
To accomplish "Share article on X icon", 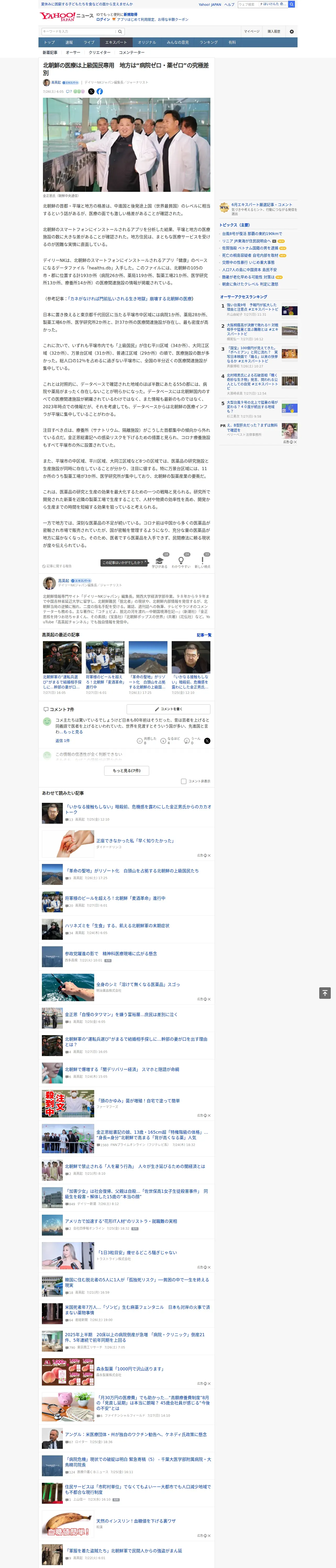I will coord(92,91).
